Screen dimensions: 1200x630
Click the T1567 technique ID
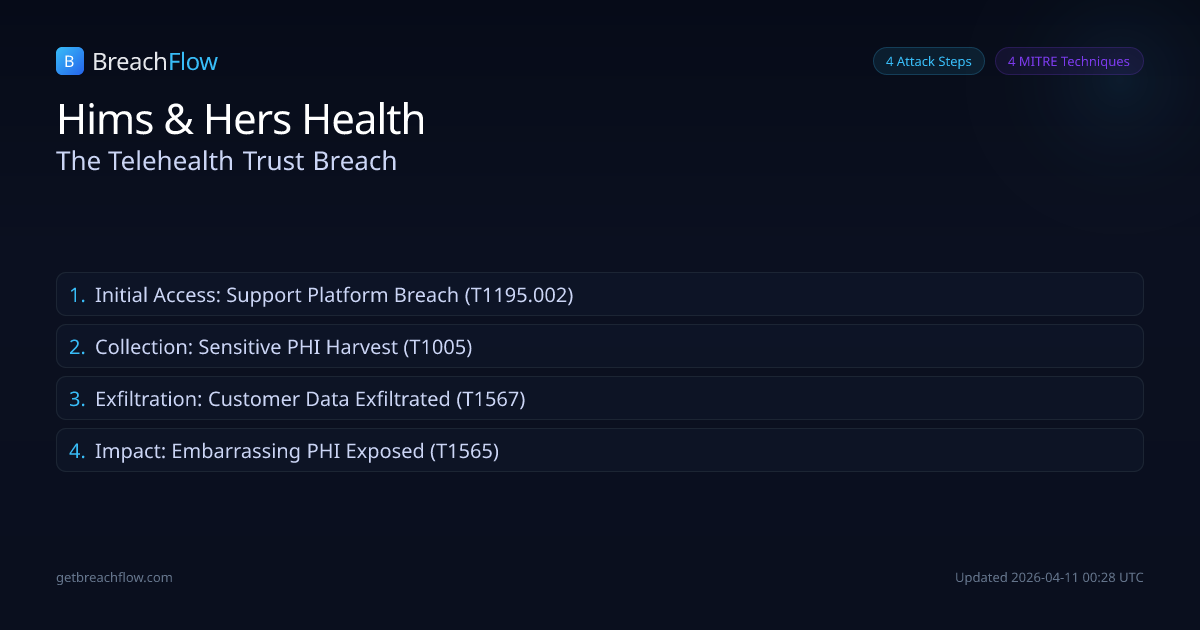click(490, 399)
